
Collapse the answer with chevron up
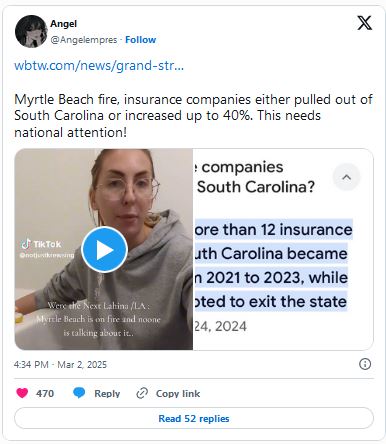[x=347, y=177]
